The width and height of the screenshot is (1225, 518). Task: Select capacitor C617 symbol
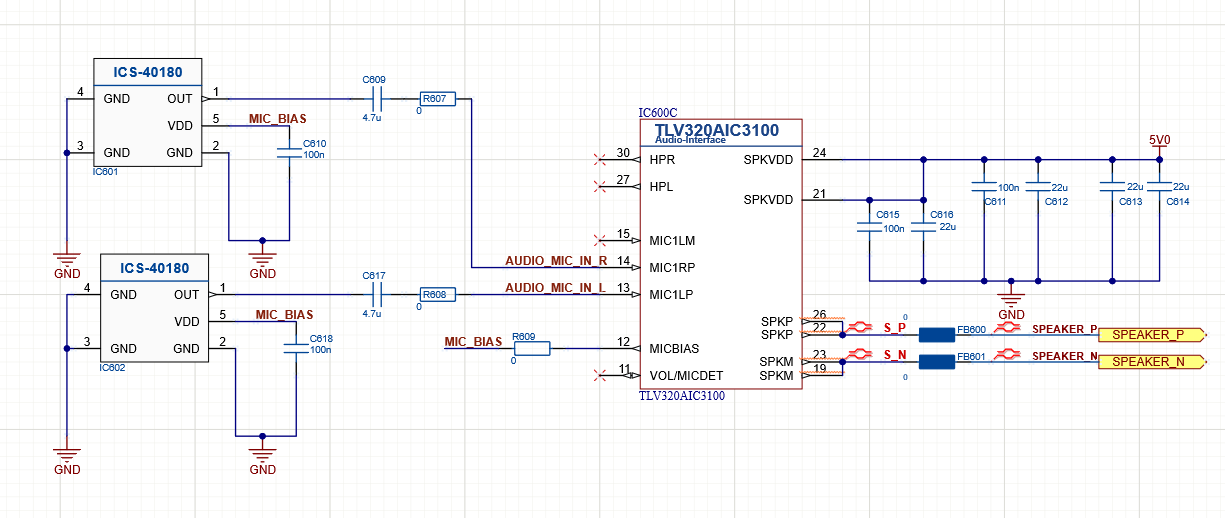tap(376, 294)
